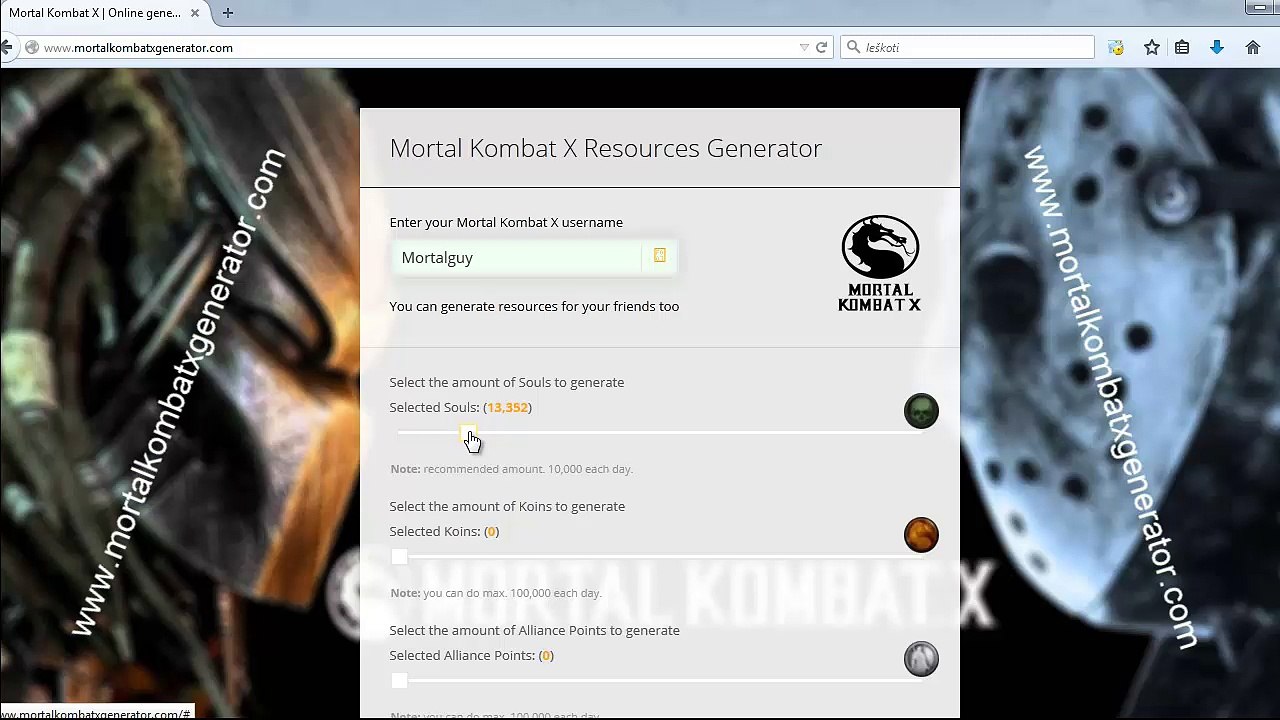Click 'Select the amount of Souls to generate'
Viewport: 1280px width, 720px height.
pos(507,382)
